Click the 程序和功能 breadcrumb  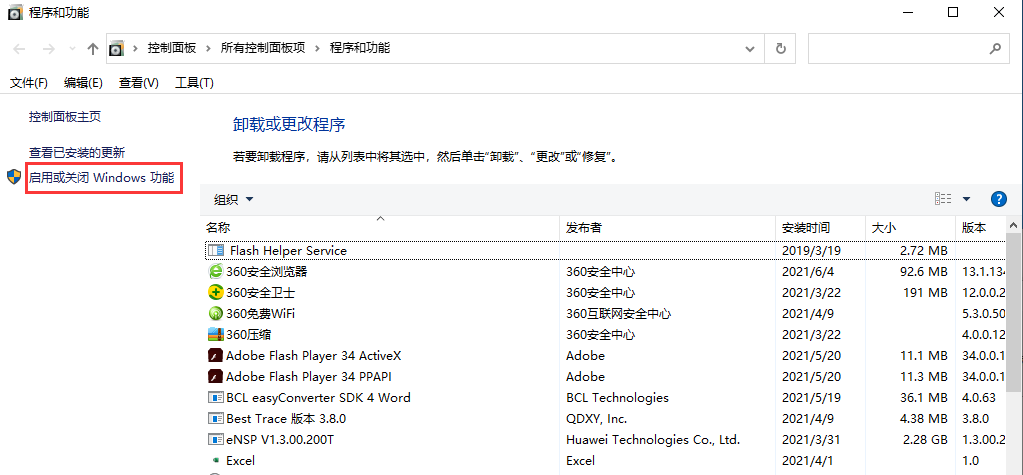point(360,48)
